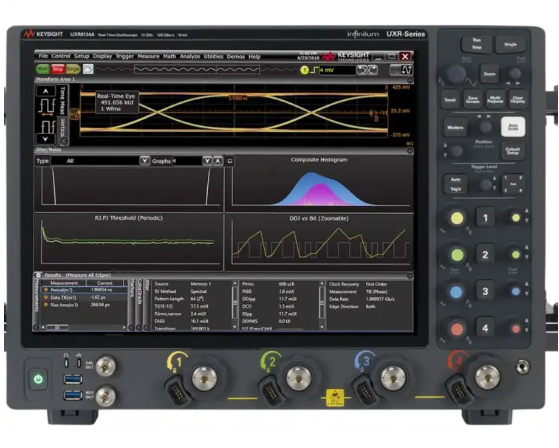The image size is (559, 448).
Task: Click the green on-screen Run button
Action: point(42,69)
